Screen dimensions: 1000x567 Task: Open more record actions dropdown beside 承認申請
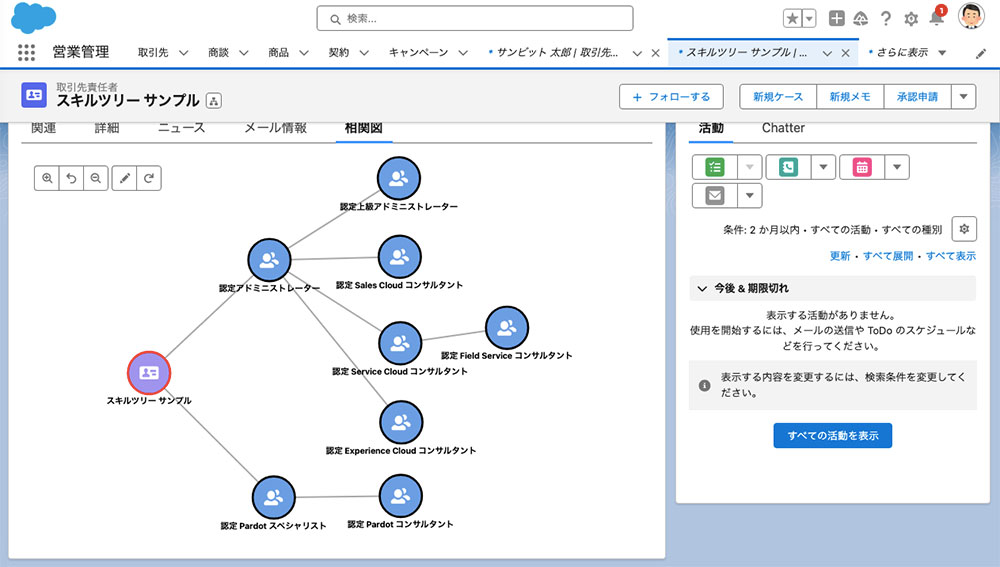click(x=964, y=97)
